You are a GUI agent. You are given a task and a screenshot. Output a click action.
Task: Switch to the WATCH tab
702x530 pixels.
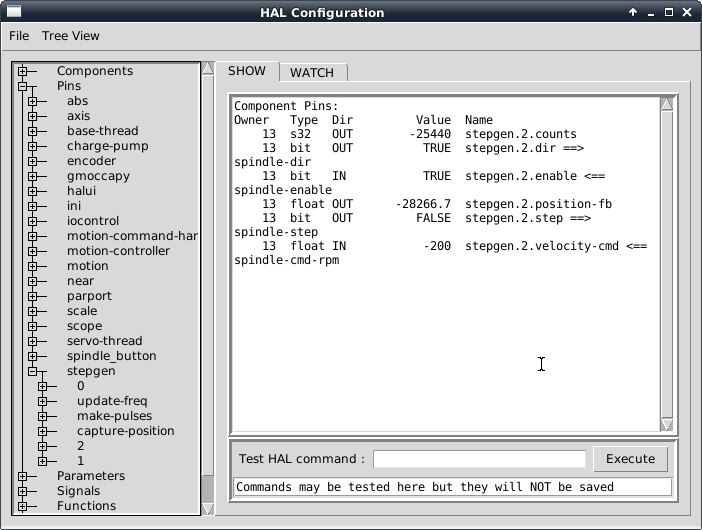click(x=312, y=73)
